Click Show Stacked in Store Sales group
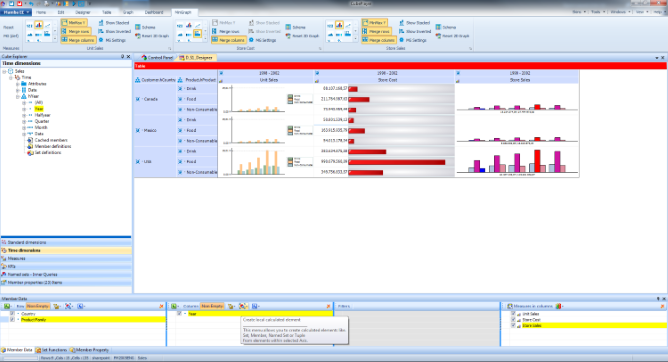This screenshot has width=668, height=362. tap(415, 23)
